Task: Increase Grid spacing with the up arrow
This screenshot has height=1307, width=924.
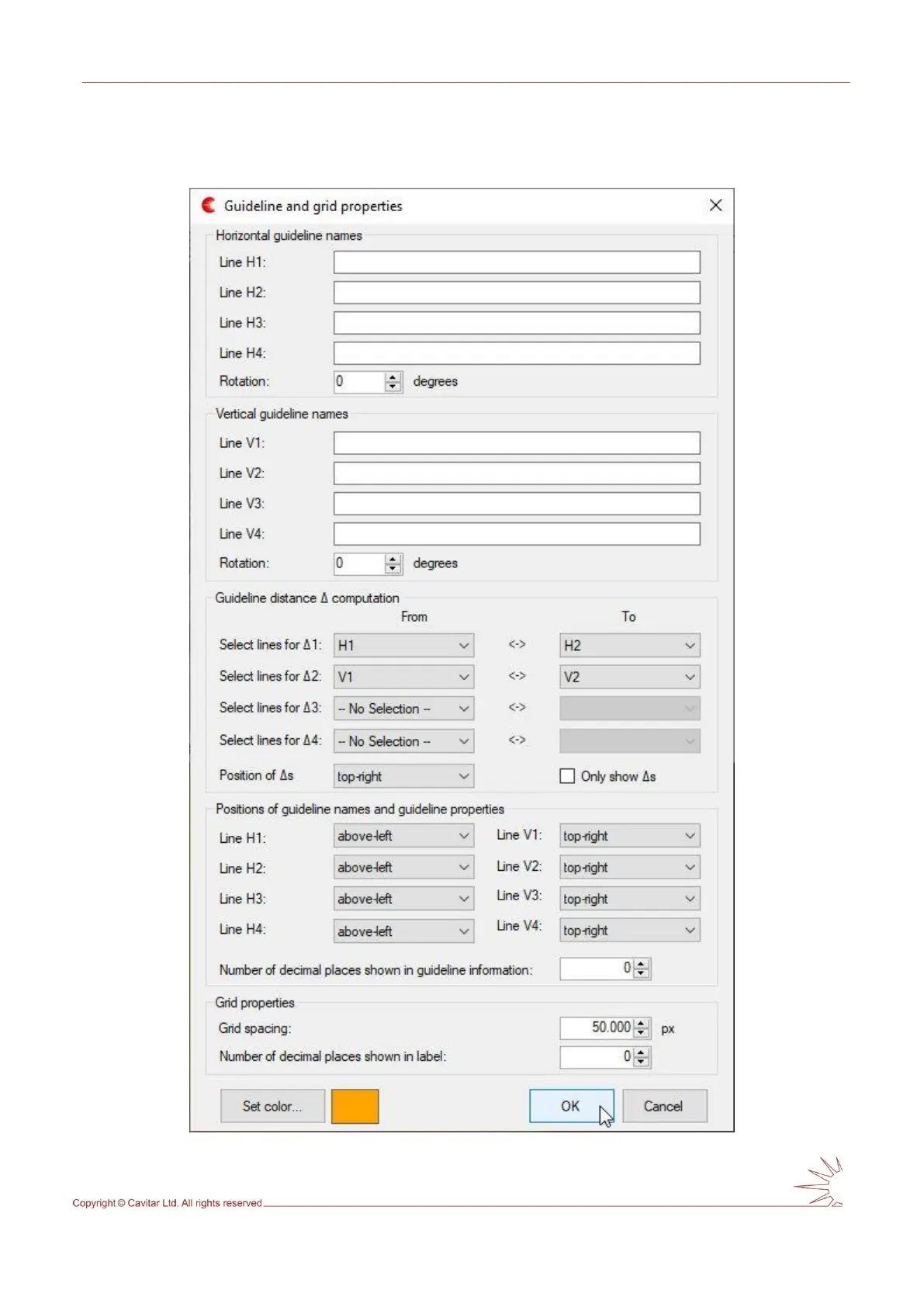Action: [x=642, y=1024]
